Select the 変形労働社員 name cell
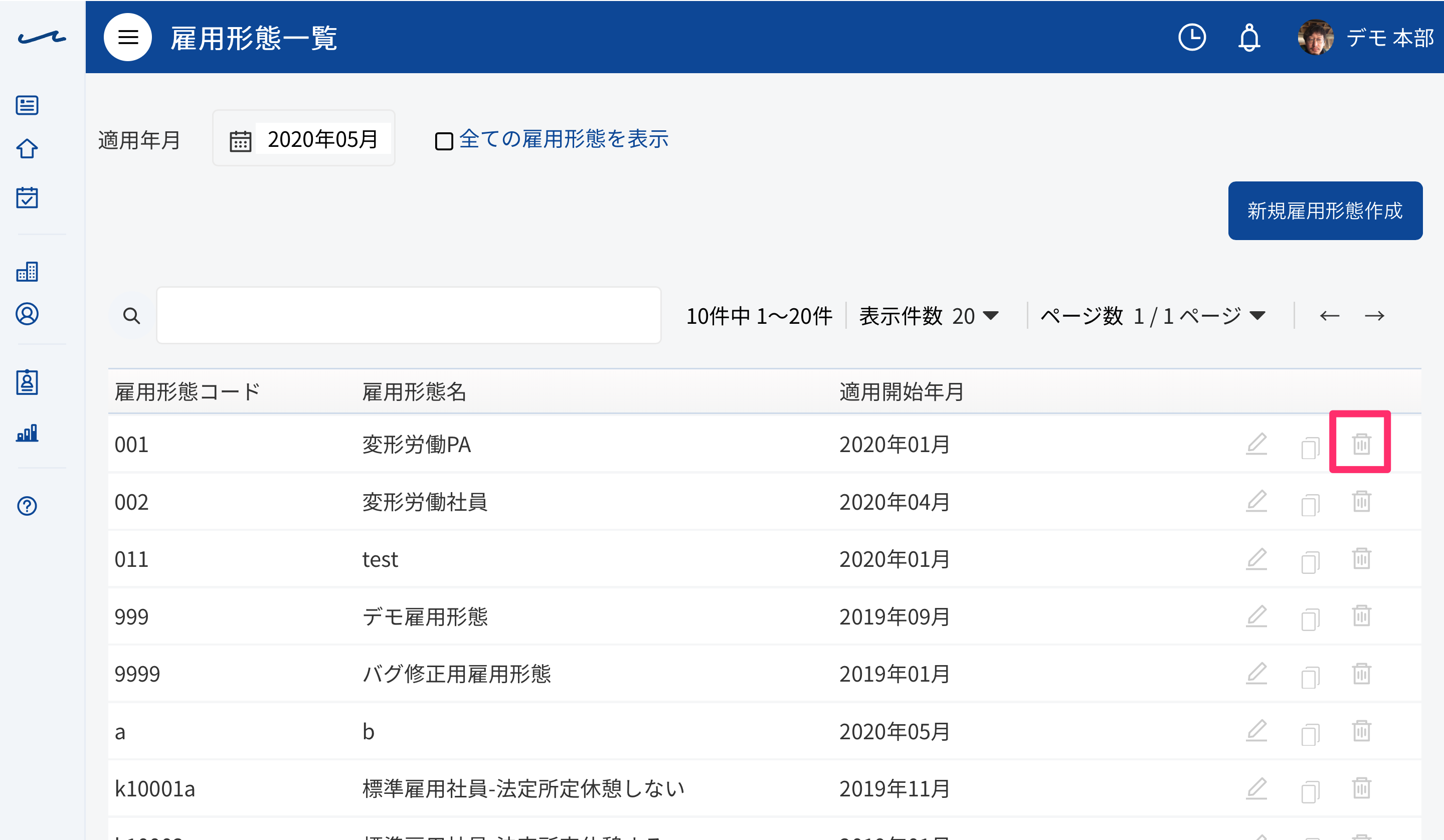Image resolution: width=1444 pixels, height=840 pixels. (425, 502)
